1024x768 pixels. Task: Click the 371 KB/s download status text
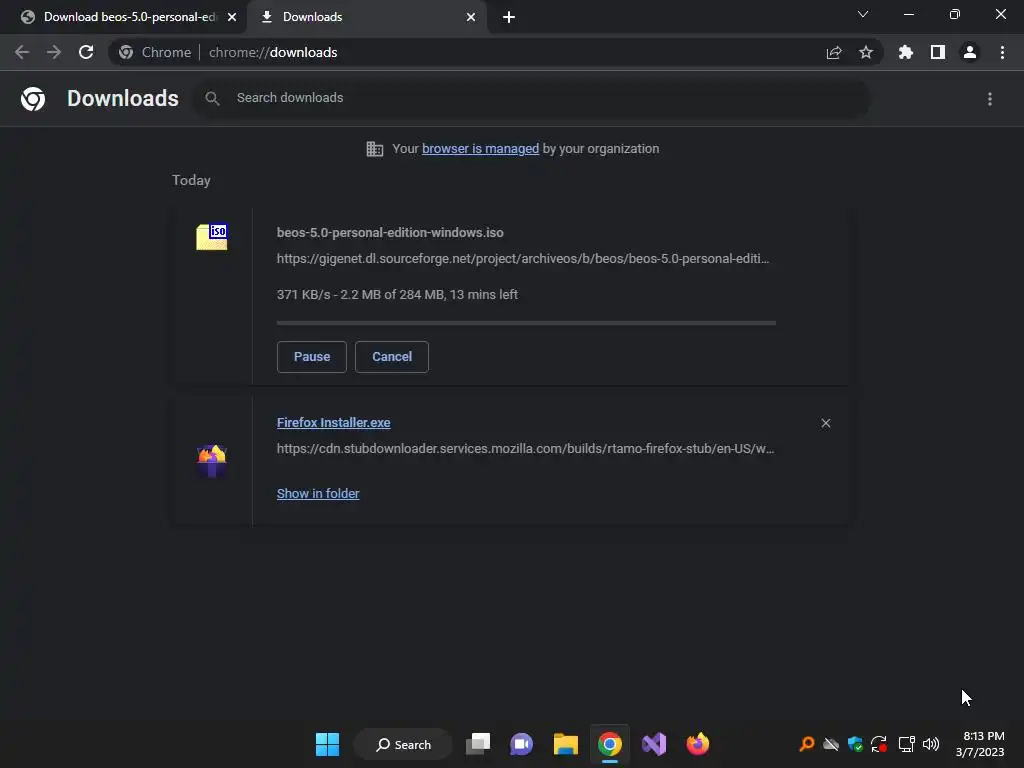point(397,295)
